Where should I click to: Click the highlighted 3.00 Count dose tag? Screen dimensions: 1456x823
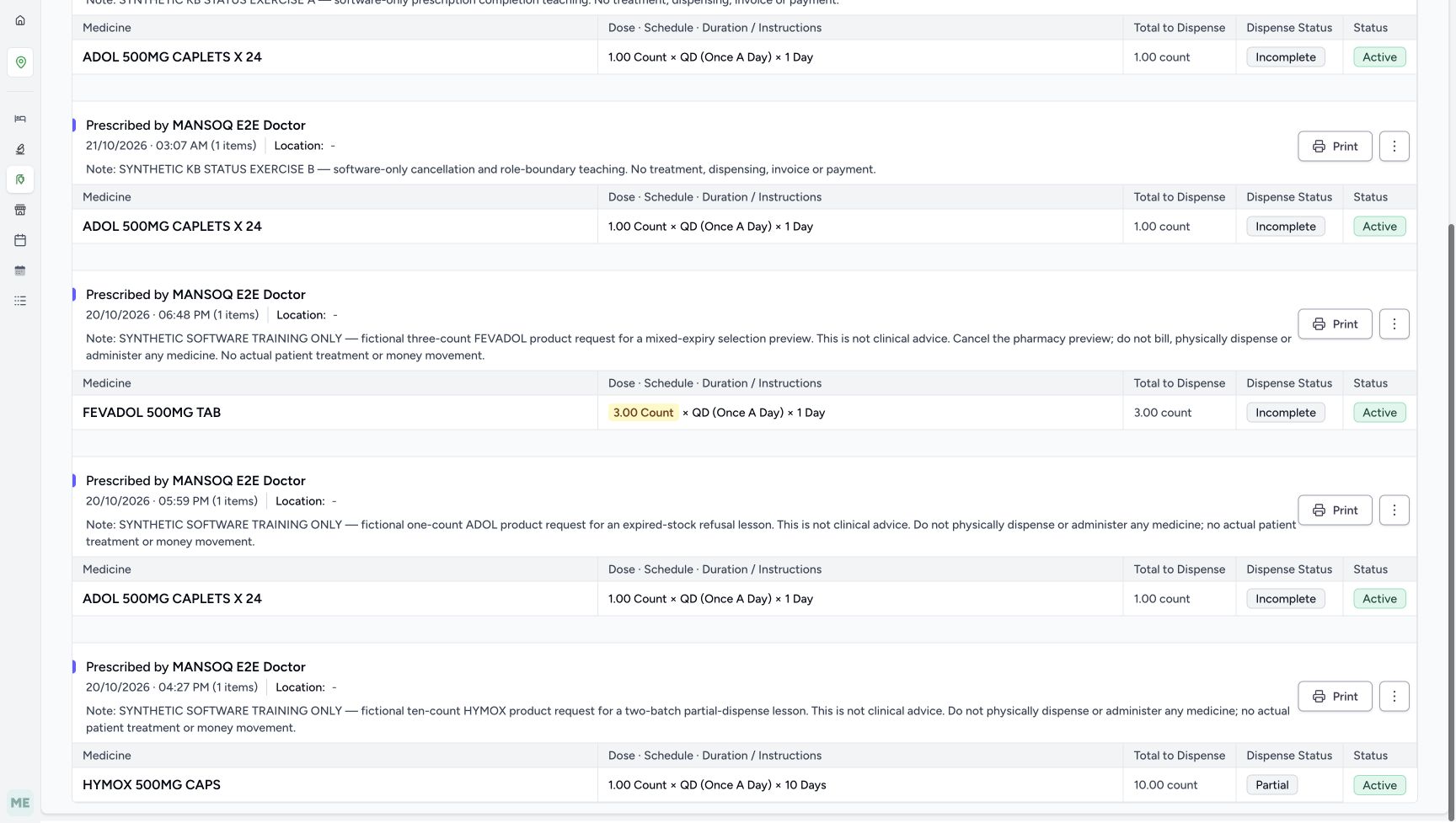point(643,413)
